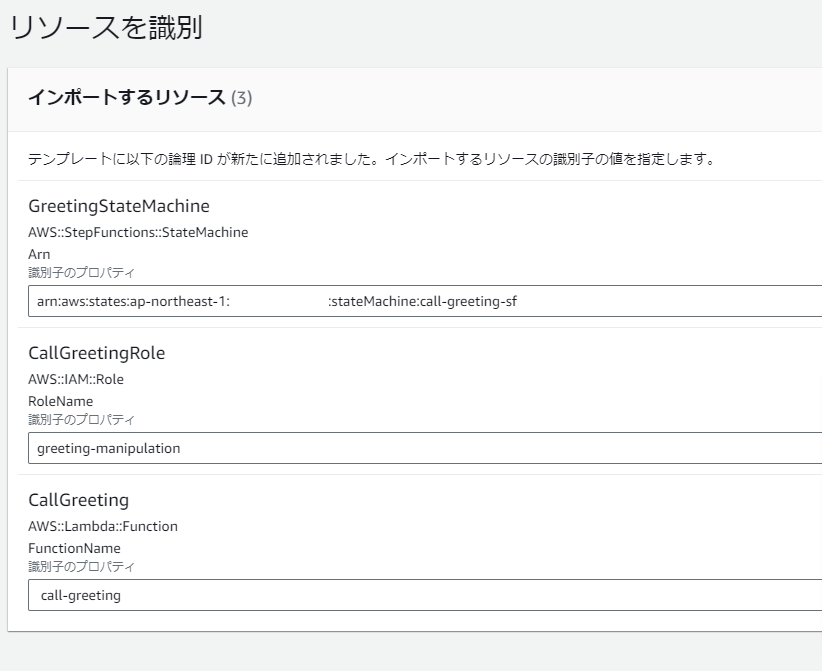Click the インポートするリソース panel header
This screenshot has height=671, width=822.
[126, 98]
